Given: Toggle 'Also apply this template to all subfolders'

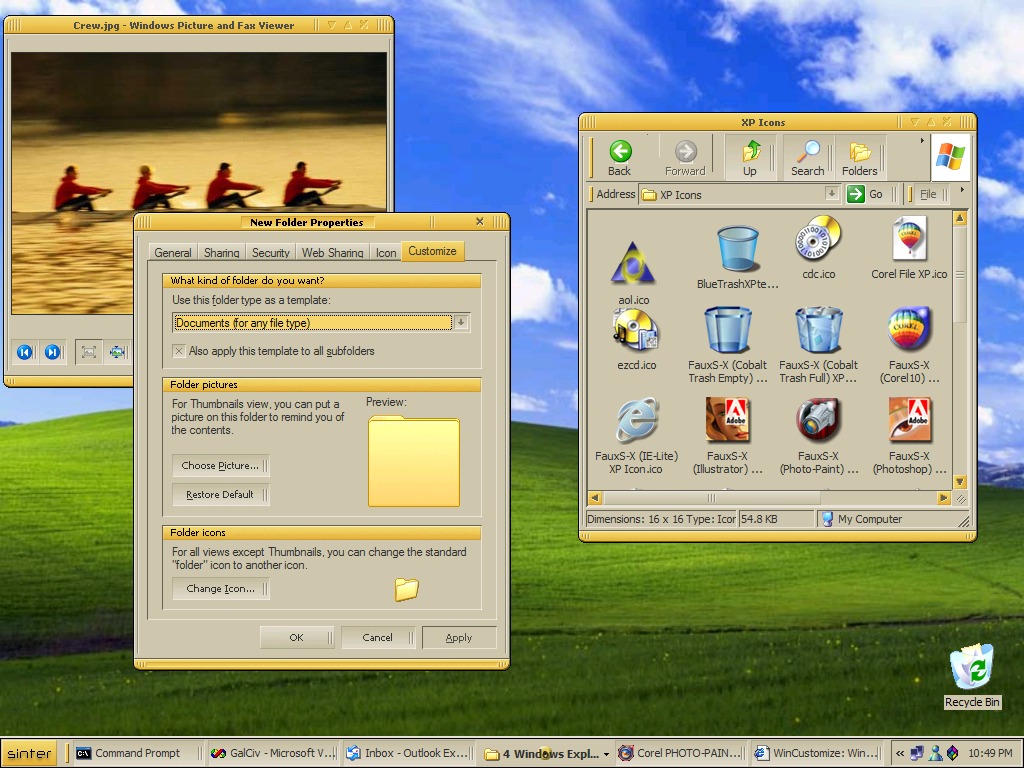Looking at the screenshot, I should [178, 351].
